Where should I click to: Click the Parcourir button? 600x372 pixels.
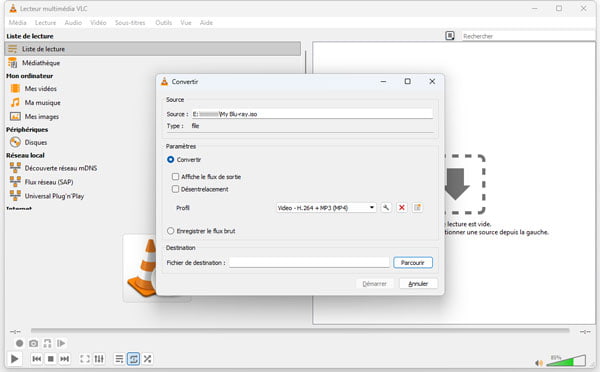413,263
